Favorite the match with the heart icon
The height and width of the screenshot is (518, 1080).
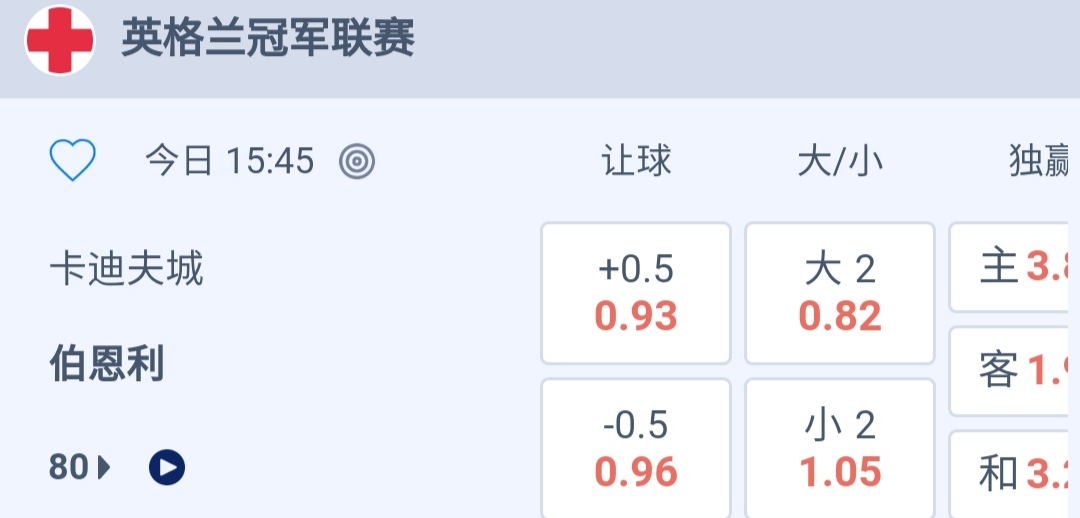pos(73,160)
